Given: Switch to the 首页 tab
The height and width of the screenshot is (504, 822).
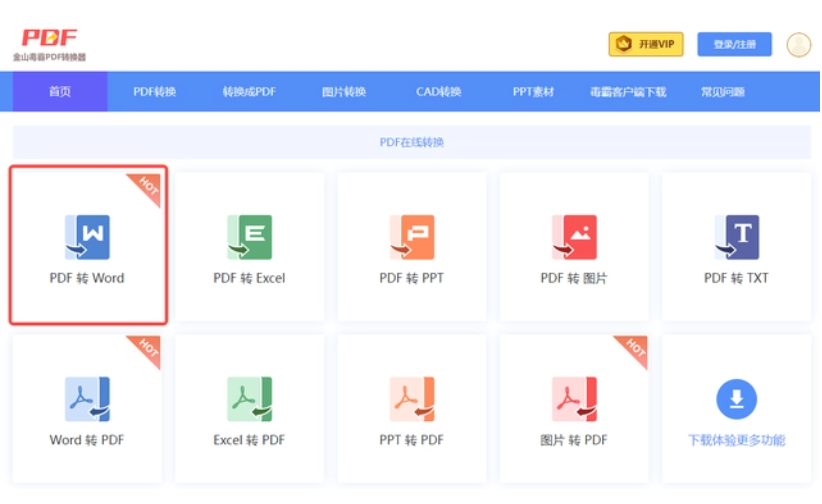Looking at the screenshot, I should (60, 92).
